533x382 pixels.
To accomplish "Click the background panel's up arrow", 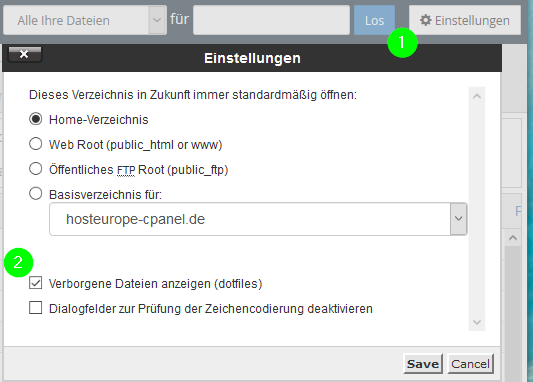I will point(513,238).
